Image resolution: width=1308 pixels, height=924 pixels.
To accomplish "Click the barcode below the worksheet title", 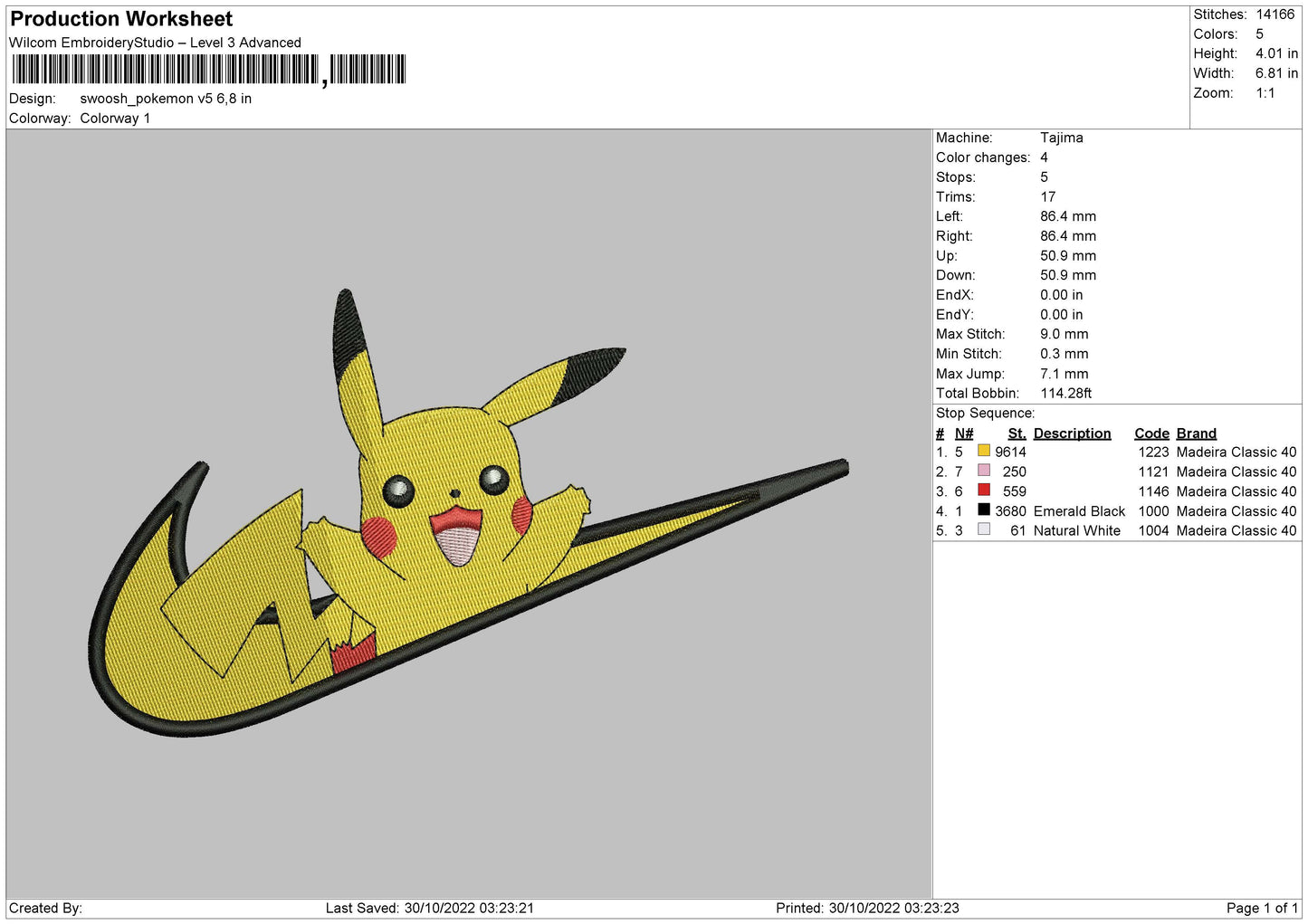I will pos(209,70).
